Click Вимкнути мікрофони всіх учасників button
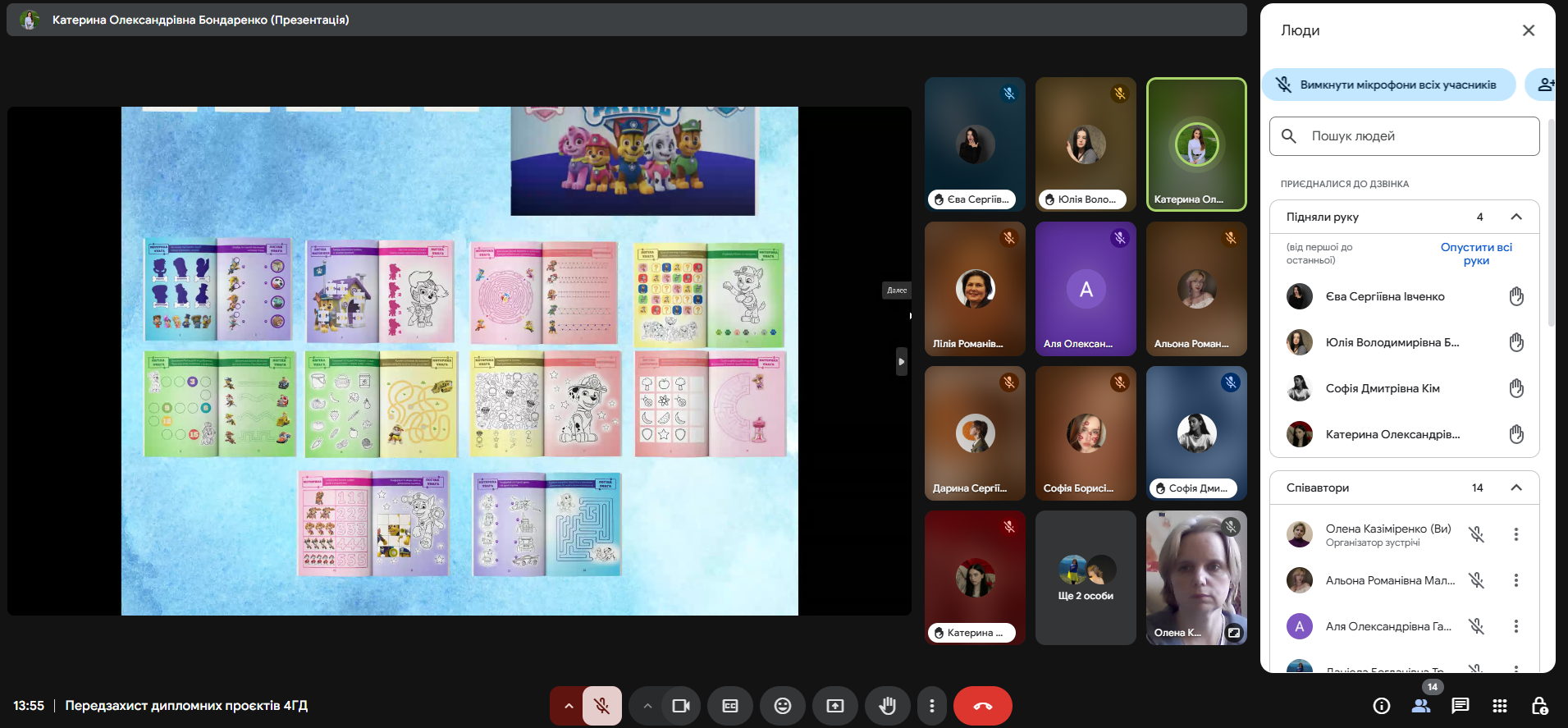Image resolution: width=1568 pixels, height=728 pixels. [1388, 85]
